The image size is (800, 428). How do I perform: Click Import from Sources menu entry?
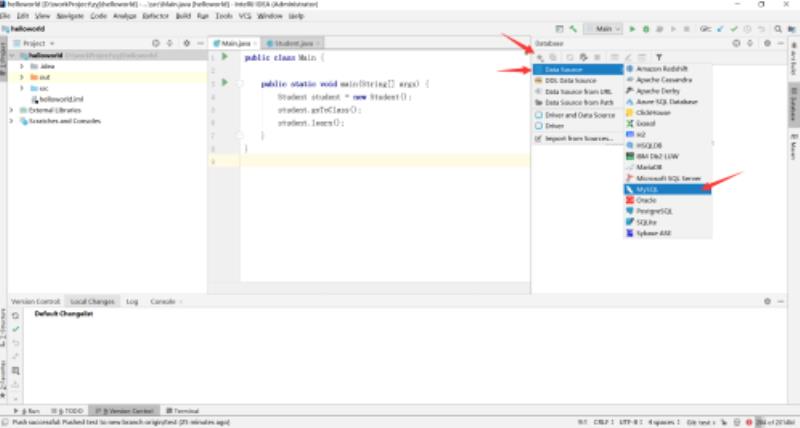[578, 139]
